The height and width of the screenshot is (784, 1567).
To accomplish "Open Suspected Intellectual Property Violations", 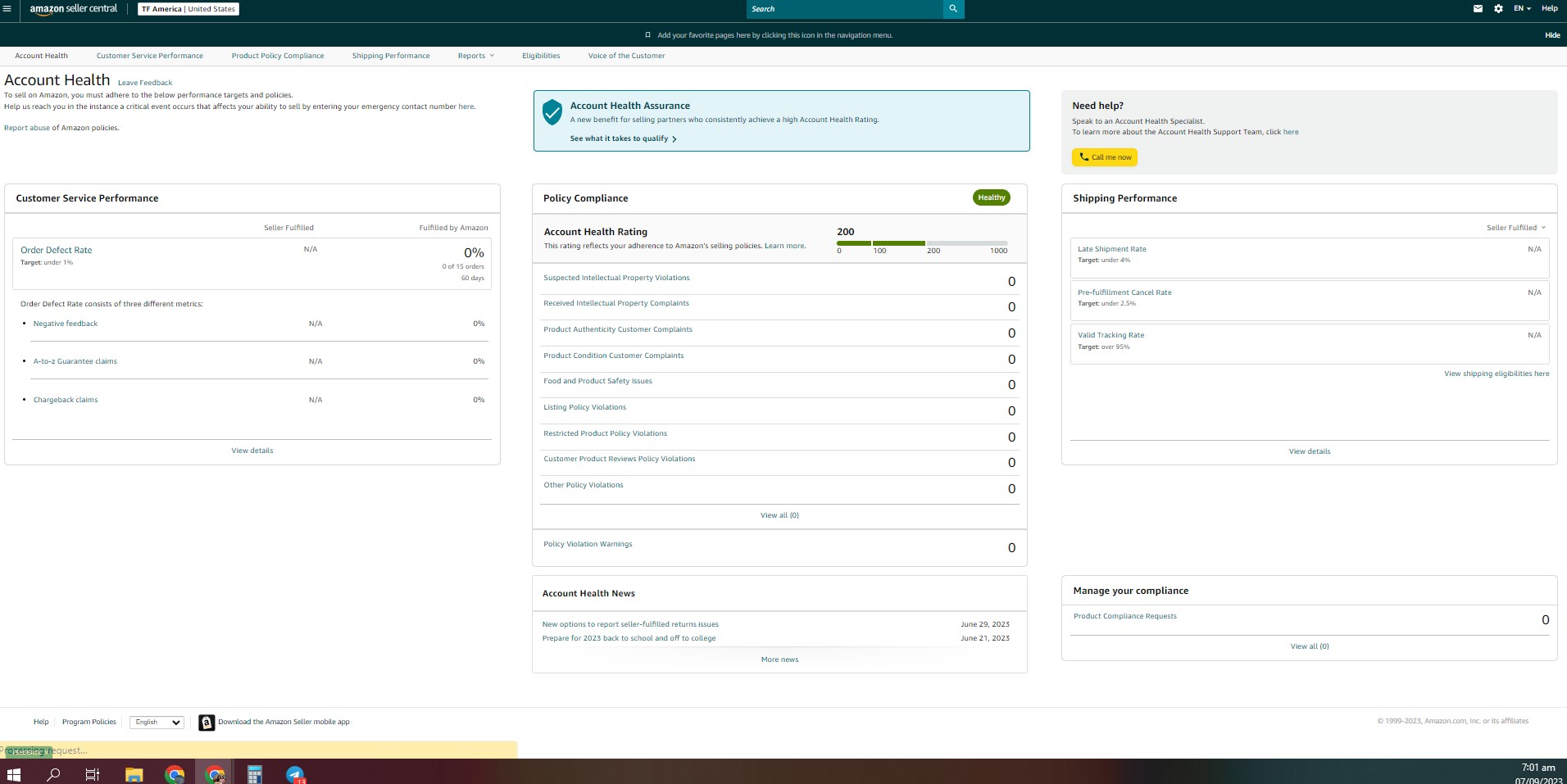I will coord(616,278).
